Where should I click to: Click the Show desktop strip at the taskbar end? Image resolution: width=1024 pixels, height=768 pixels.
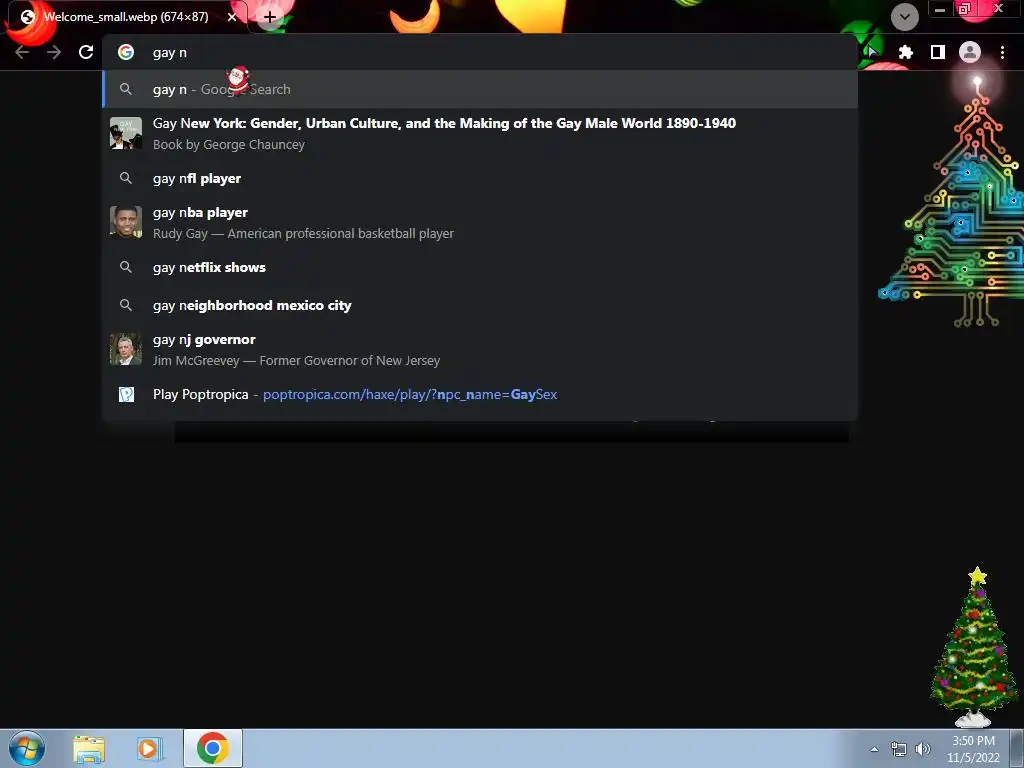click(x=1017, y=749)
